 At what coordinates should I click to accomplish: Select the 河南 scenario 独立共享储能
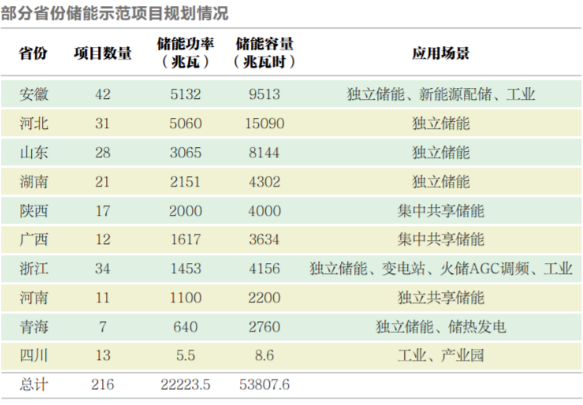(441, 298)
